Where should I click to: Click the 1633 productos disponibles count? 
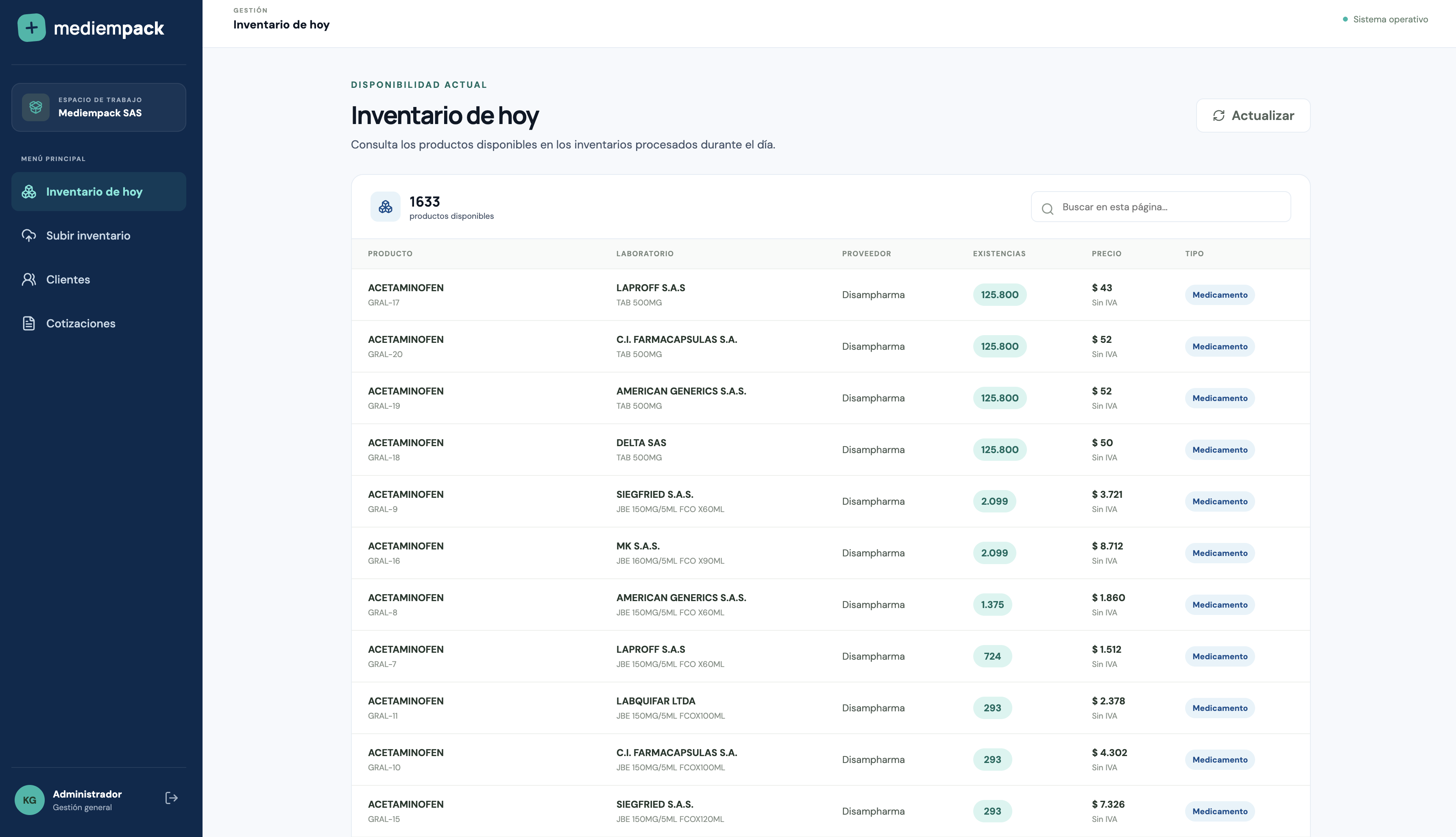[451, 207]
